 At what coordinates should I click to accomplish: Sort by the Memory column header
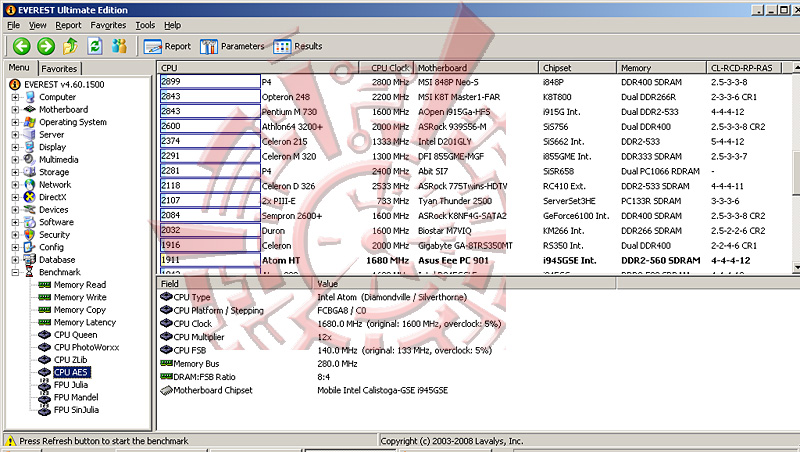[662, 68]
